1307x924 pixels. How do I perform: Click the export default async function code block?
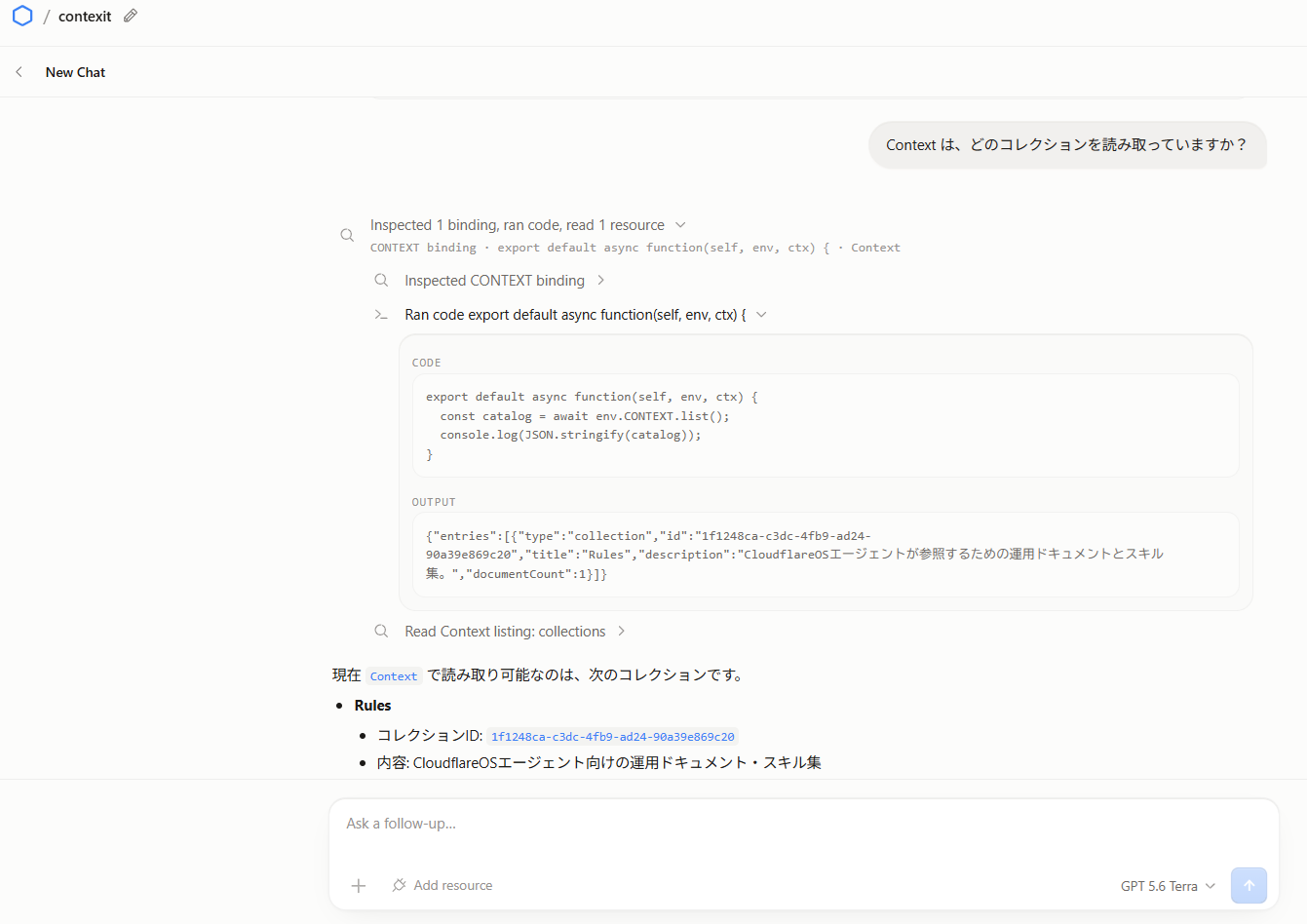pos(825,425)
